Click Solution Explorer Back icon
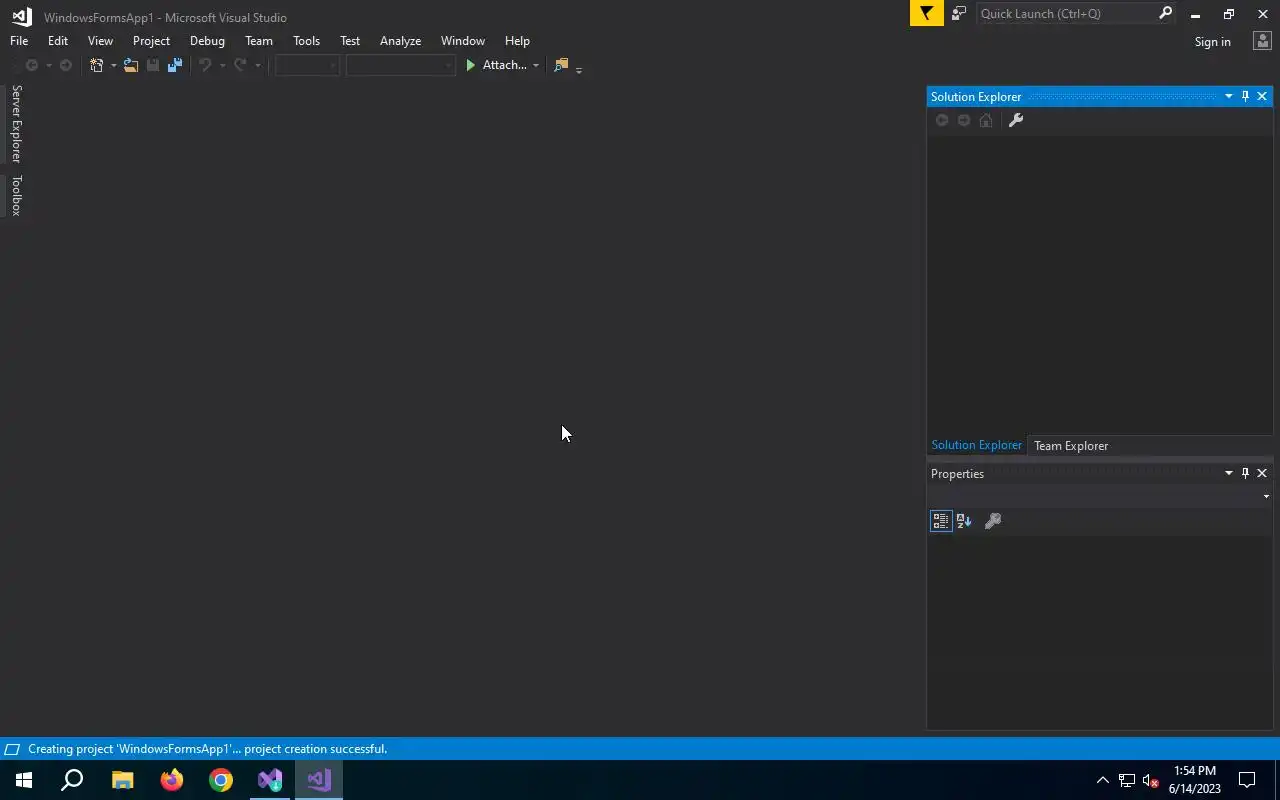 [942, 120]
